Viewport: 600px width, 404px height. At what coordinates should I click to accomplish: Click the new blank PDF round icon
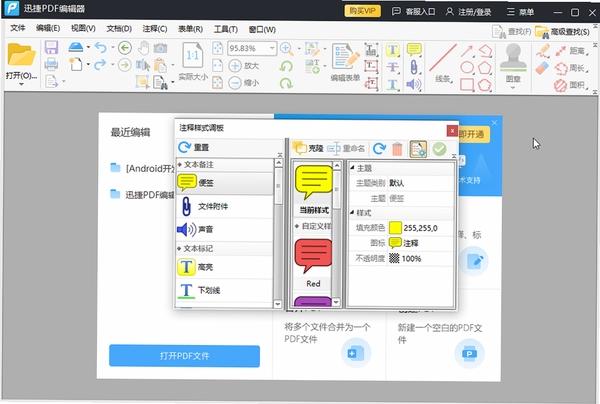coord(469,353)
